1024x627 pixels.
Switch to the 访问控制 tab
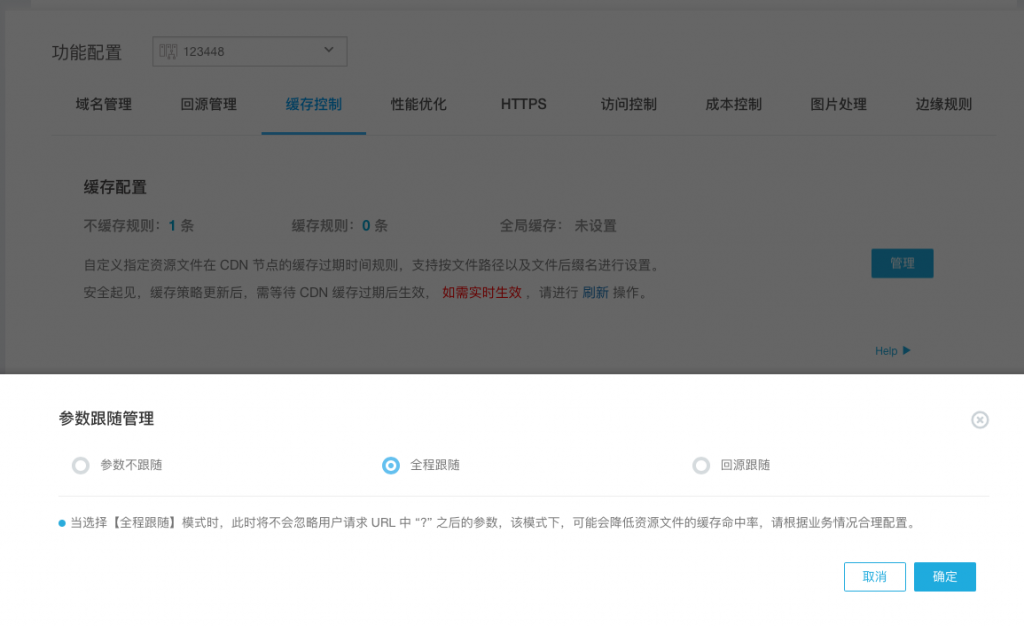point(628,104)
